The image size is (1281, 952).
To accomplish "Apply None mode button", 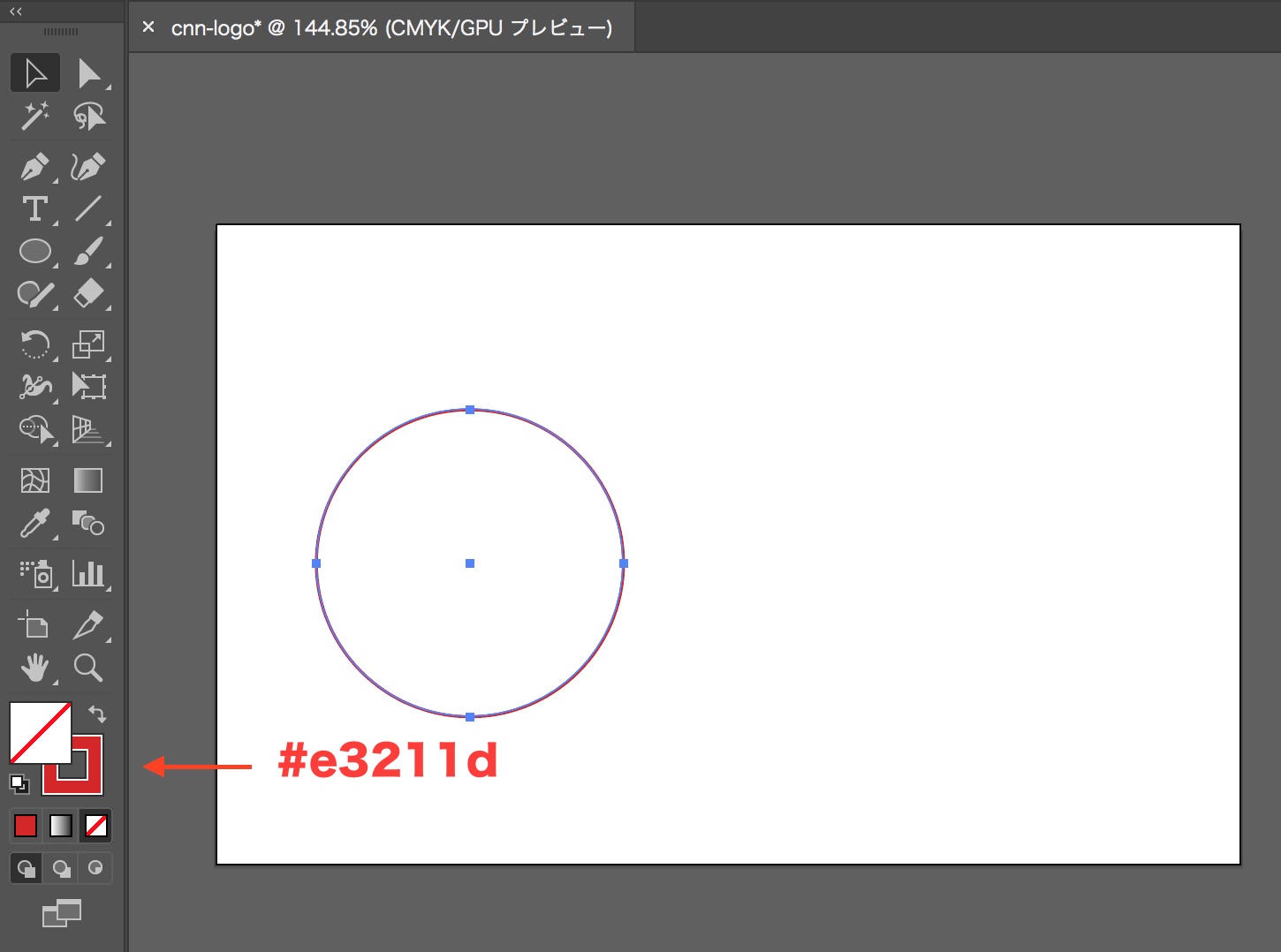I will click(96, 826).
